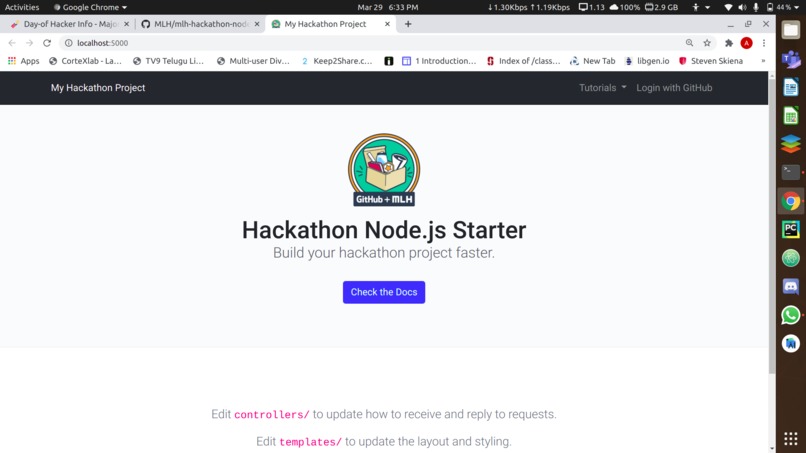The width and height of the screenshot is (806, 453).
Task: Click the page vertical scrollbar
Action: (772, 225)
